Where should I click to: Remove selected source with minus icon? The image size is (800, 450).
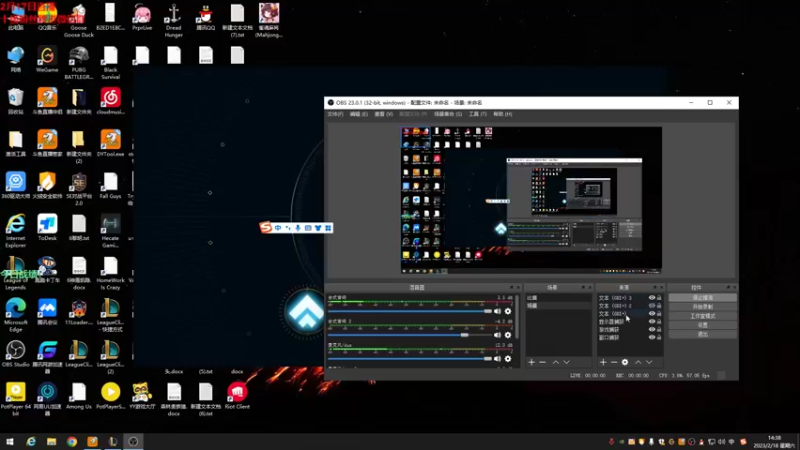pos(614,362)
